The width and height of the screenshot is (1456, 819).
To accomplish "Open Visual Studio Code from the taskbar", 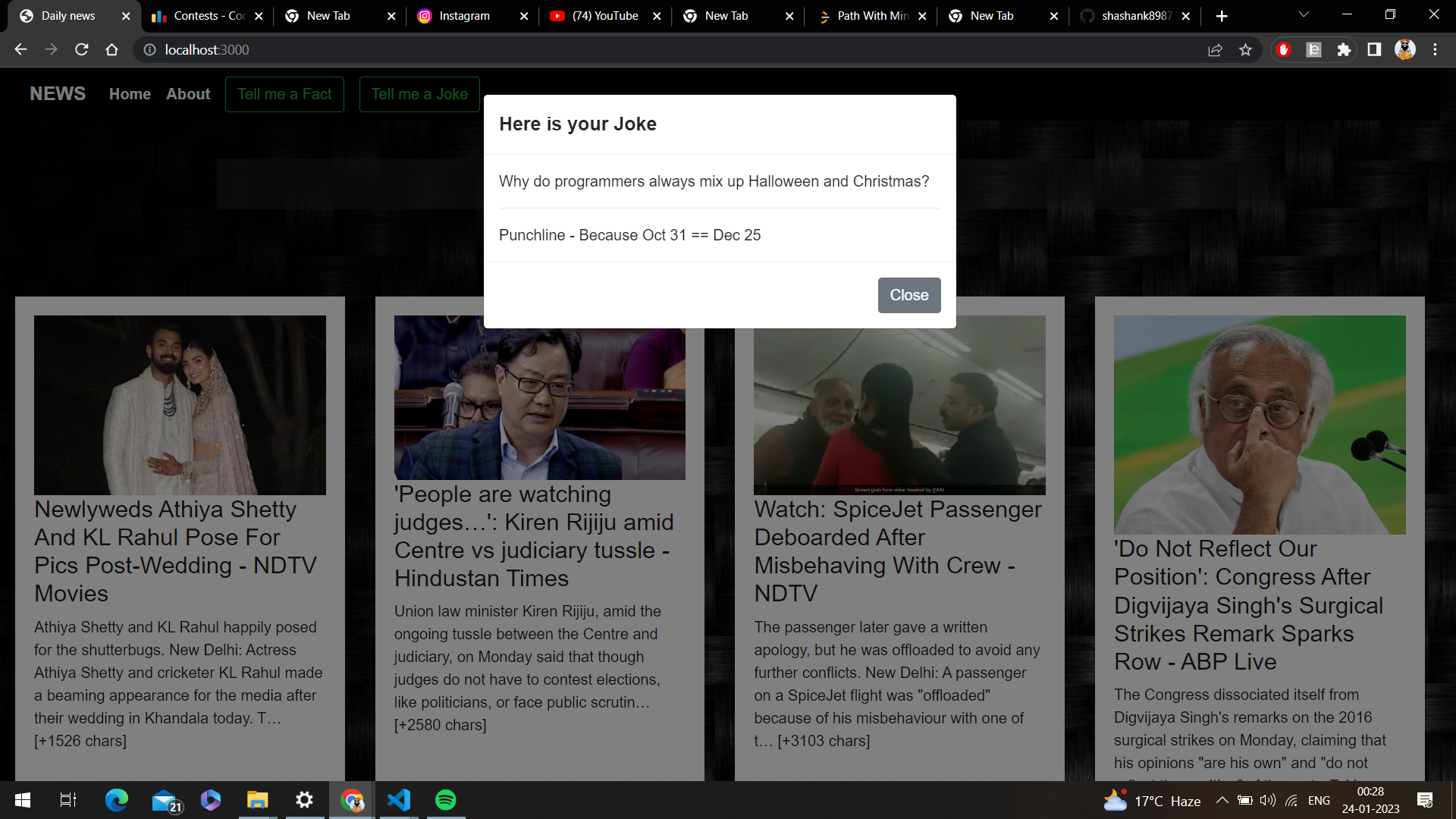I will click(x=399, y=800).
